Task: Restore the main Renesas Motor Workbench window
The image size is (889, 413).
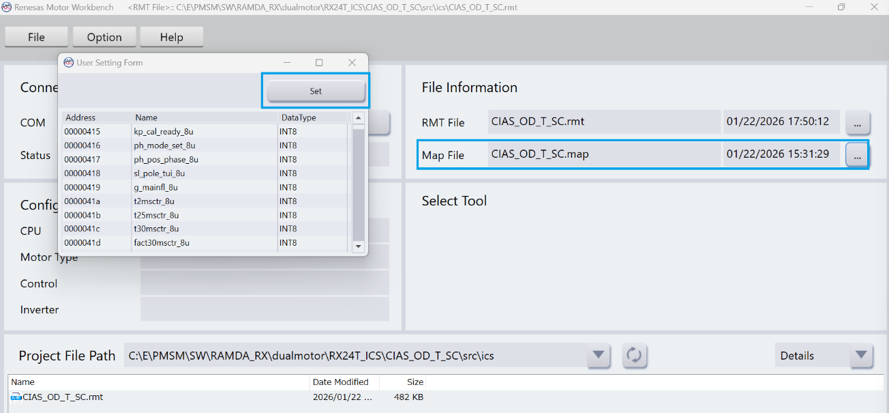Action: click(x=841, y=7)
